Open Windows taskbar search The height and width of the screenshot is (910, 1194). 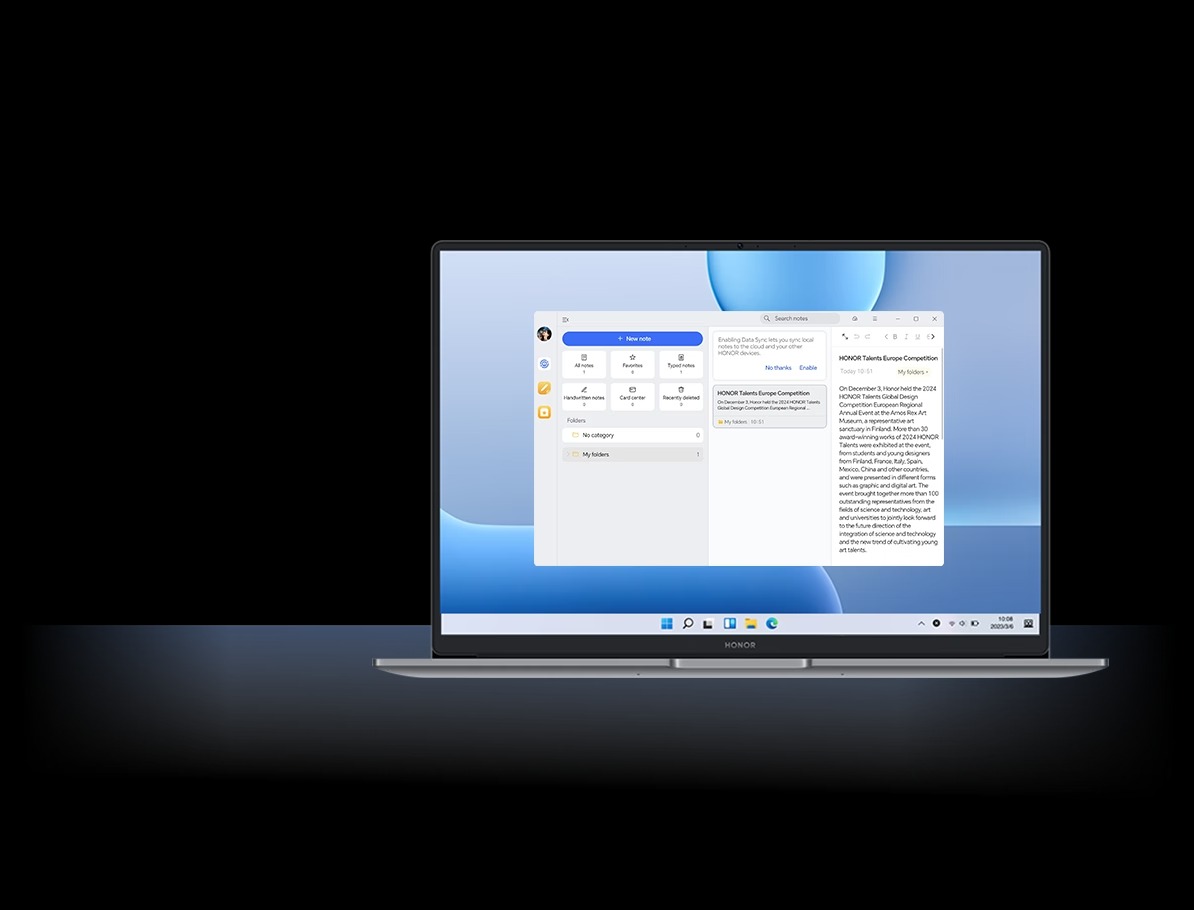pyautogui.click(x=688, y=624)
